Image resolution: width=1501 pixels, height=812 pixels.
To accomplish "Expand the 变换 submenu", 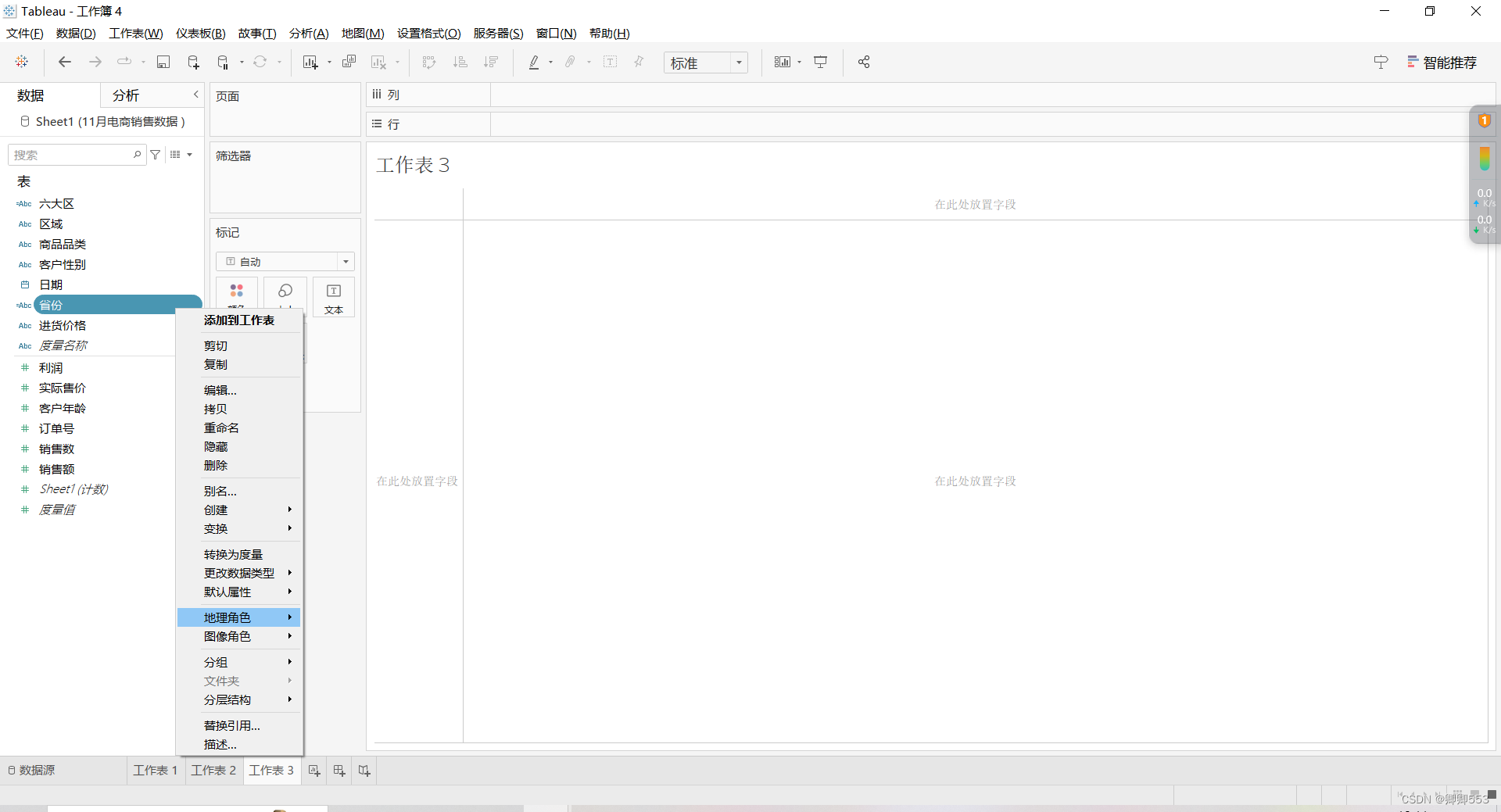I will coord(239,529).
